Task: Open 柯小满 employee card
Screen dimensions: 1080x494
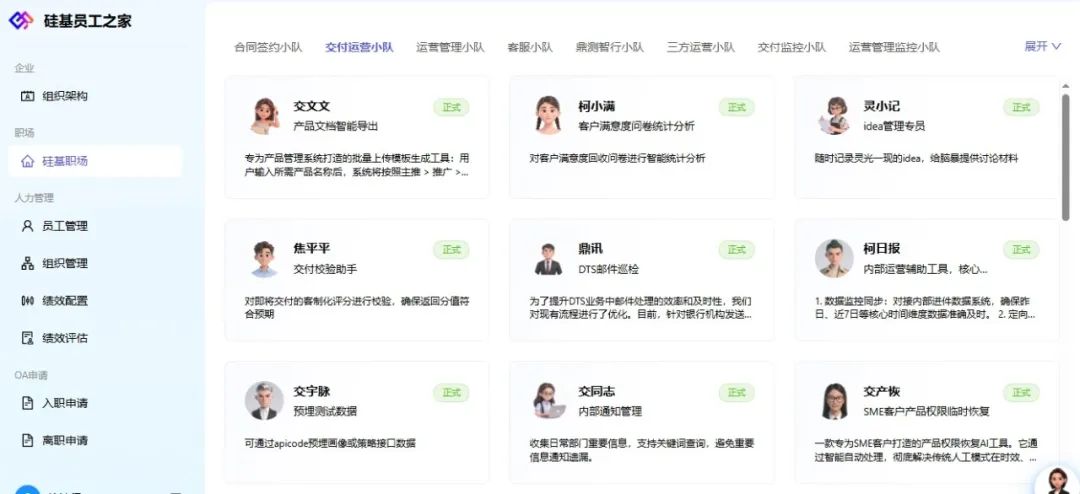Action: click(x=641, y=137)
